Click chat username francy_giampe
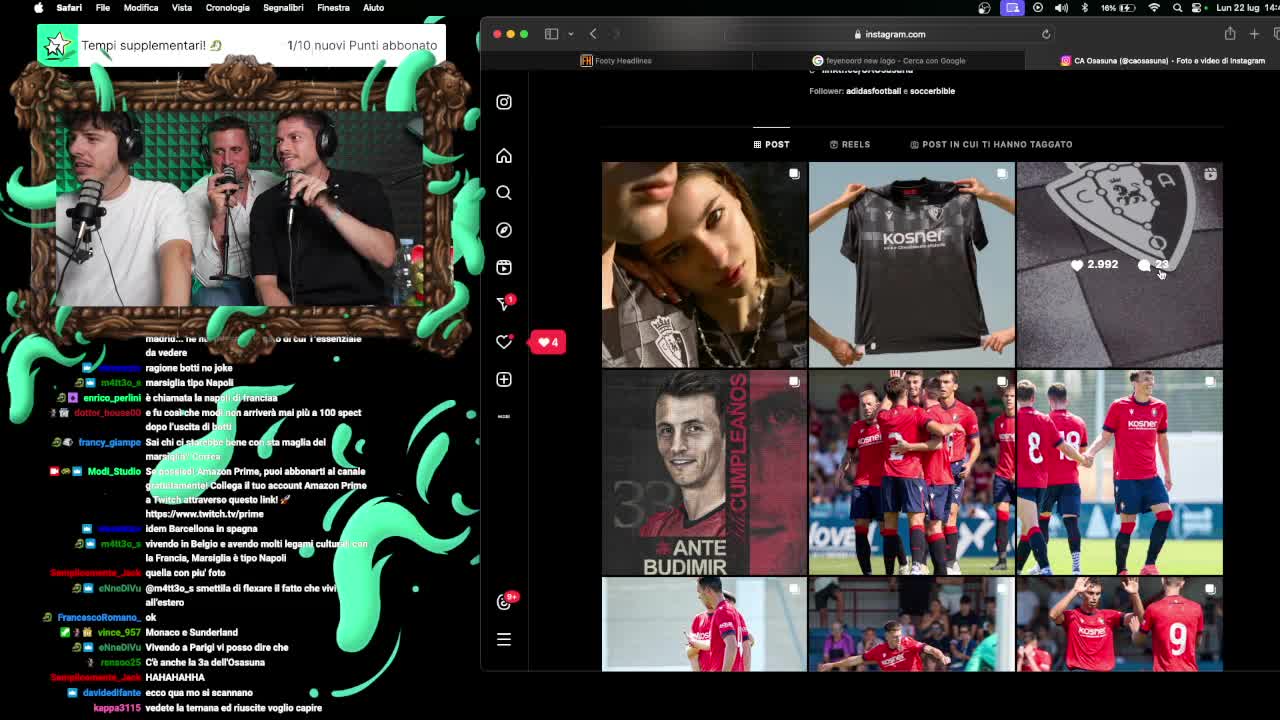1280x720 pixels. click(x=110, y=442)
